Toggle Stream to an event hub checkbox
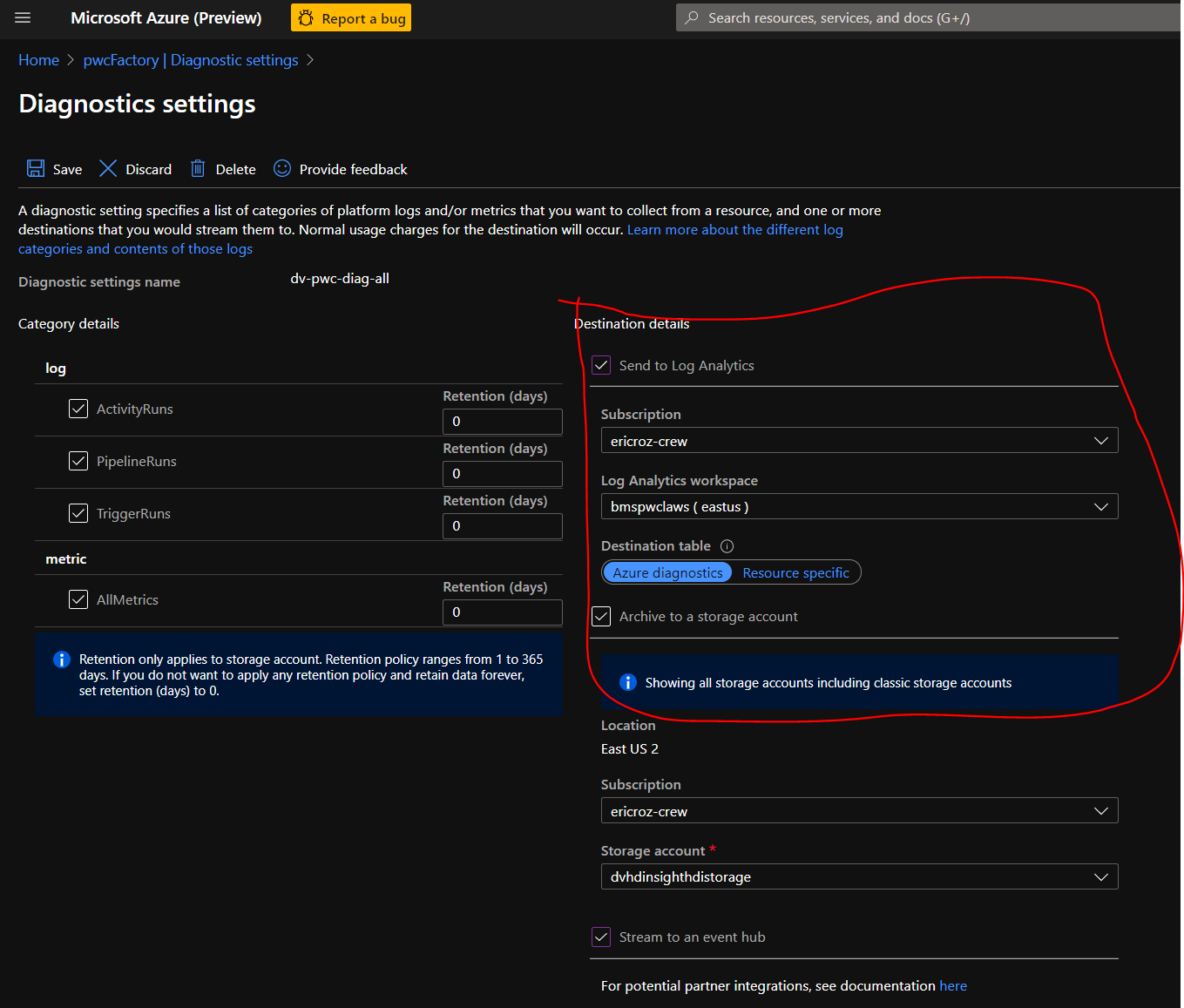This screenshot has height=1008, width=1184. 601,937
